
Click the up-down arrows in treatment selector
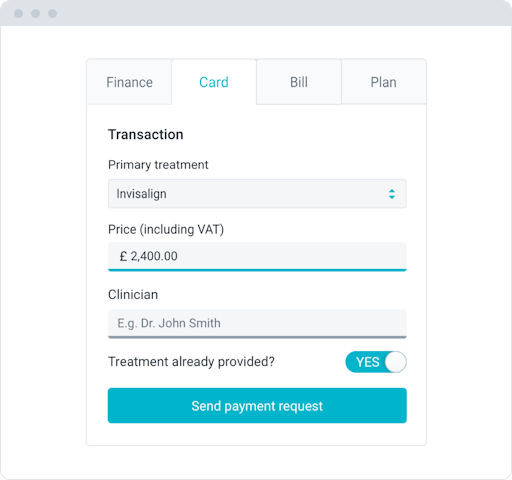(392, 194)
